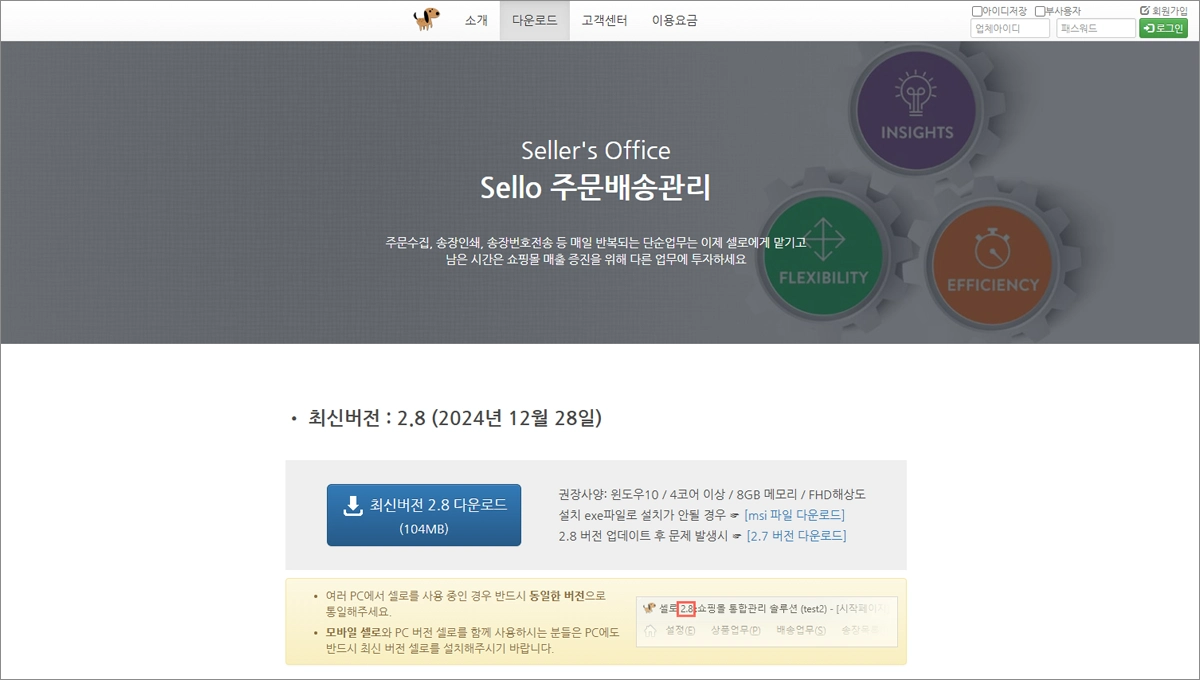1200x680 pixels.
Task: Open the 2.7 버전 다운로드 link
Action: click(796, 536)
